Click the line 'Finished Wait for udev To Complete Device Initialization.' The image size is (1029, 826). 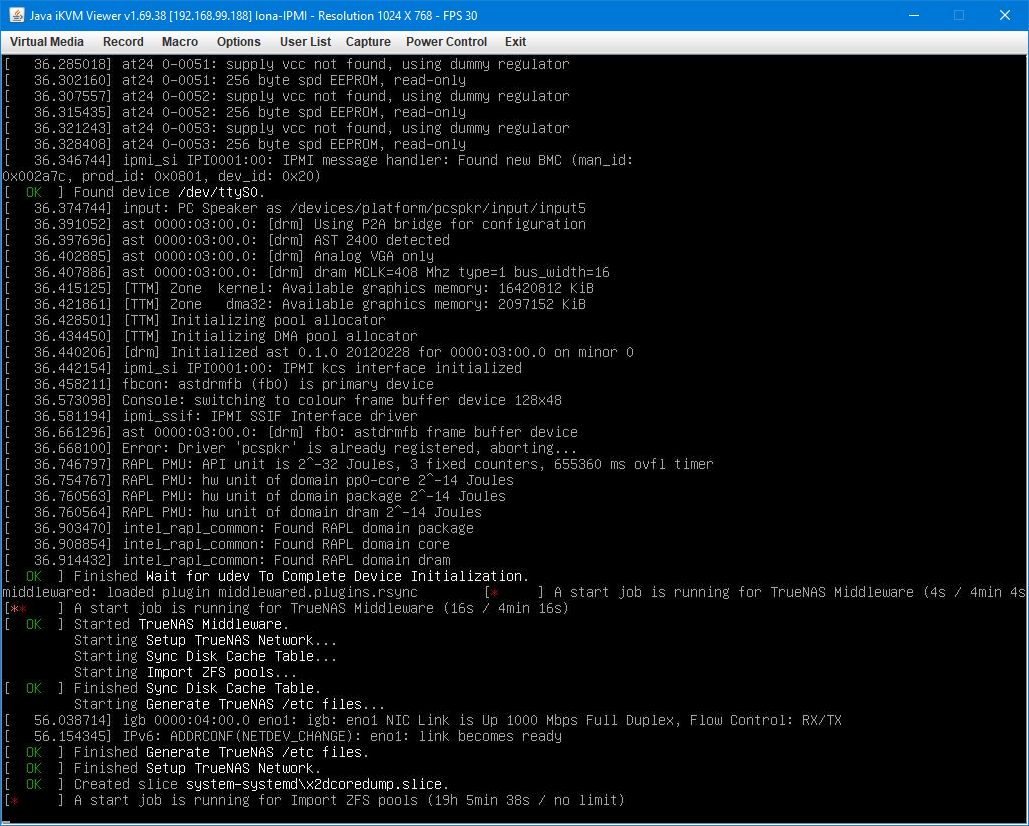tap(301, 577)
